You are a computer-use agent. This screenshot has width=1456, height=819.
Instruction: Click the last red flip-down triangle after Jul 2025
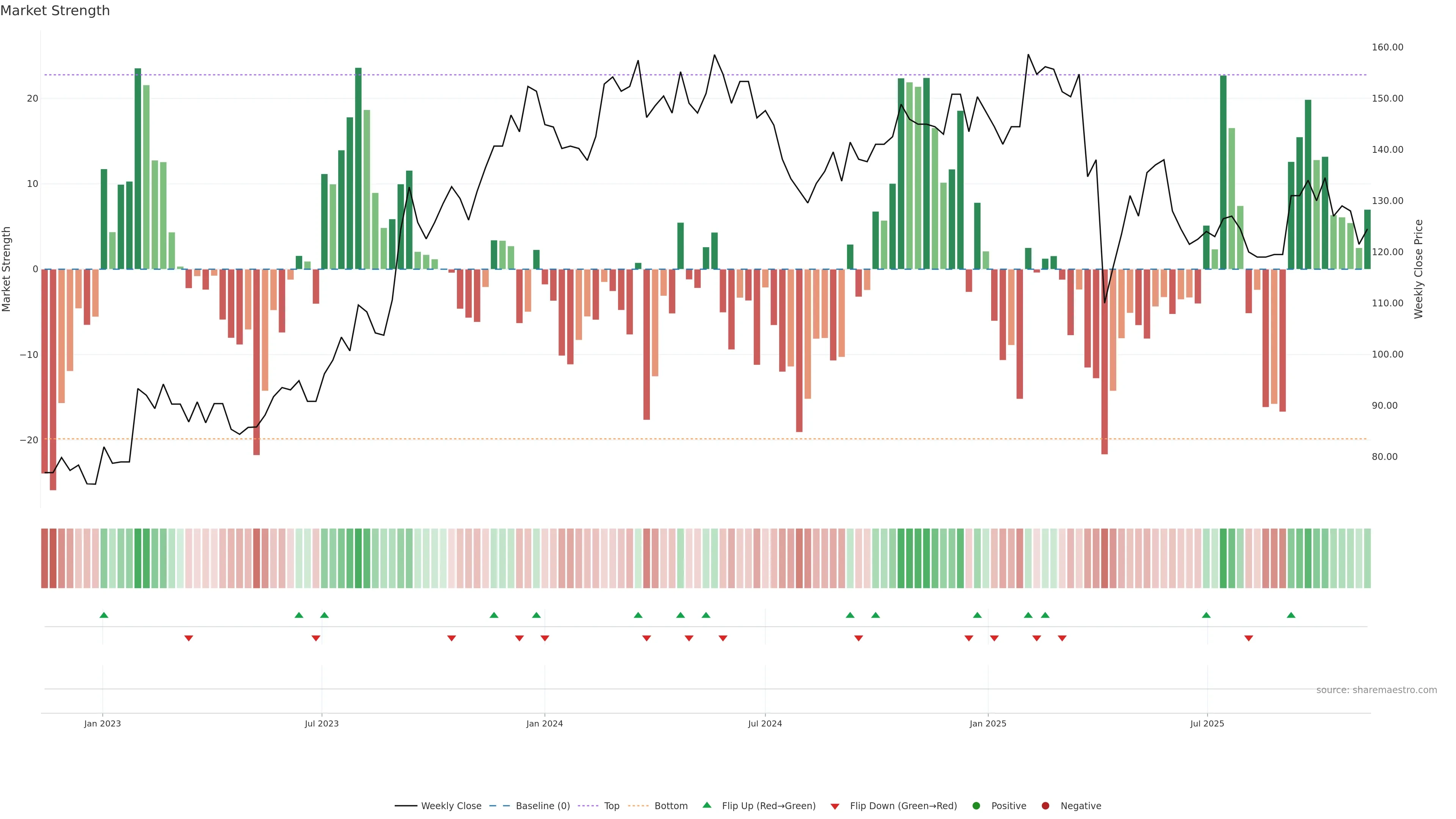click(x=1249, y=638)
